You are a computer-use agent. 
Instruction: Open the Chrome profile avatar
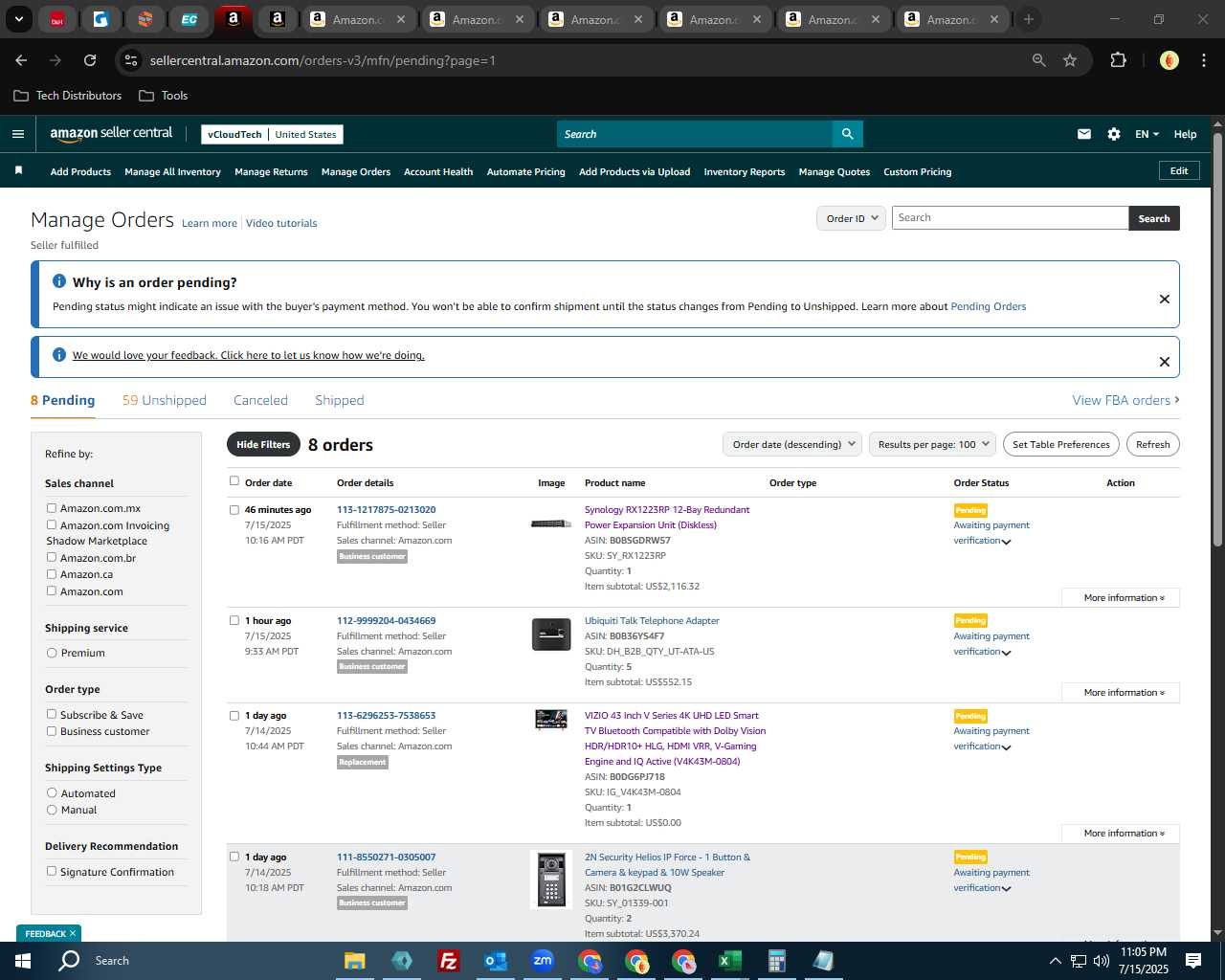pyautogui.click(x=1169, y=60)
